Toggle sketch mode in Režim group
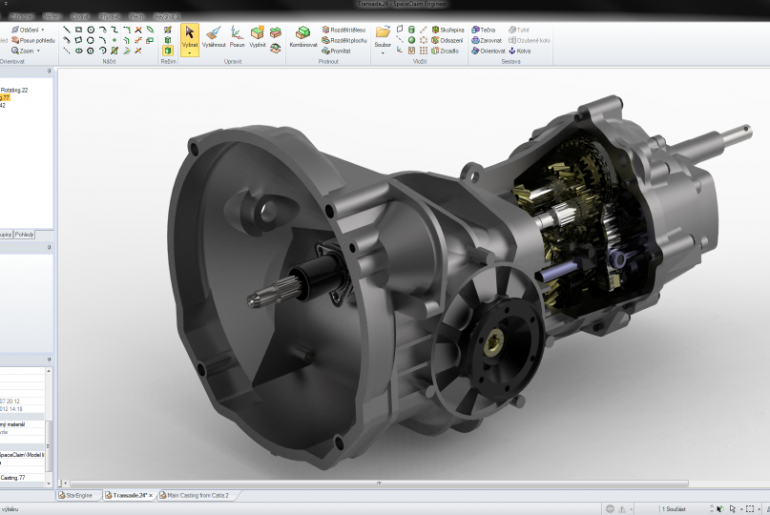The width and height of the screenshot is (770, 515). click(168, 30)
